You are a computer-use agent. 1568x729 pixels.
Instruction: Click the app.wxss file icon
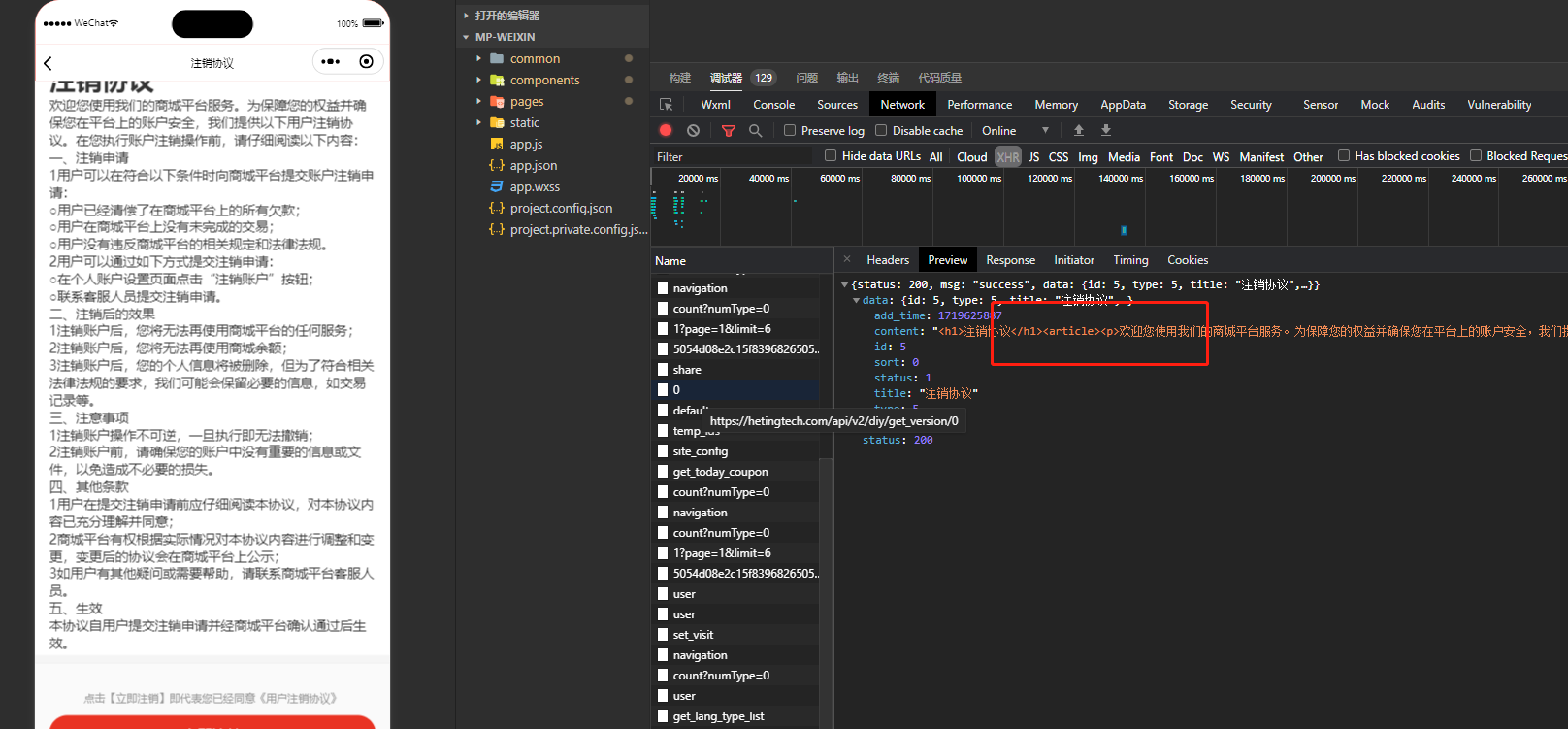pyautogui.click(x=497, y=186)
